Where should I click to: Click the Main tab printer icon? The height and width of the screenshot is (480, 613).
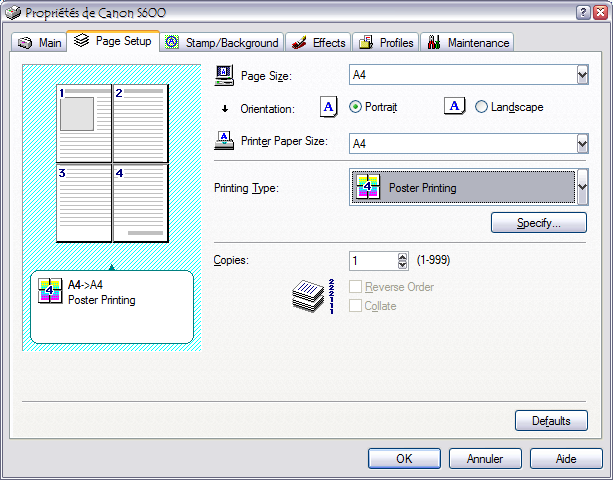click(x=25, y=43)
